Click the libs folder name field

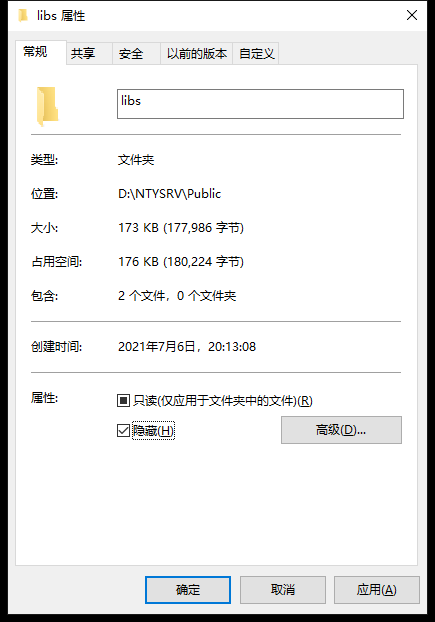(x=261, y=104)
